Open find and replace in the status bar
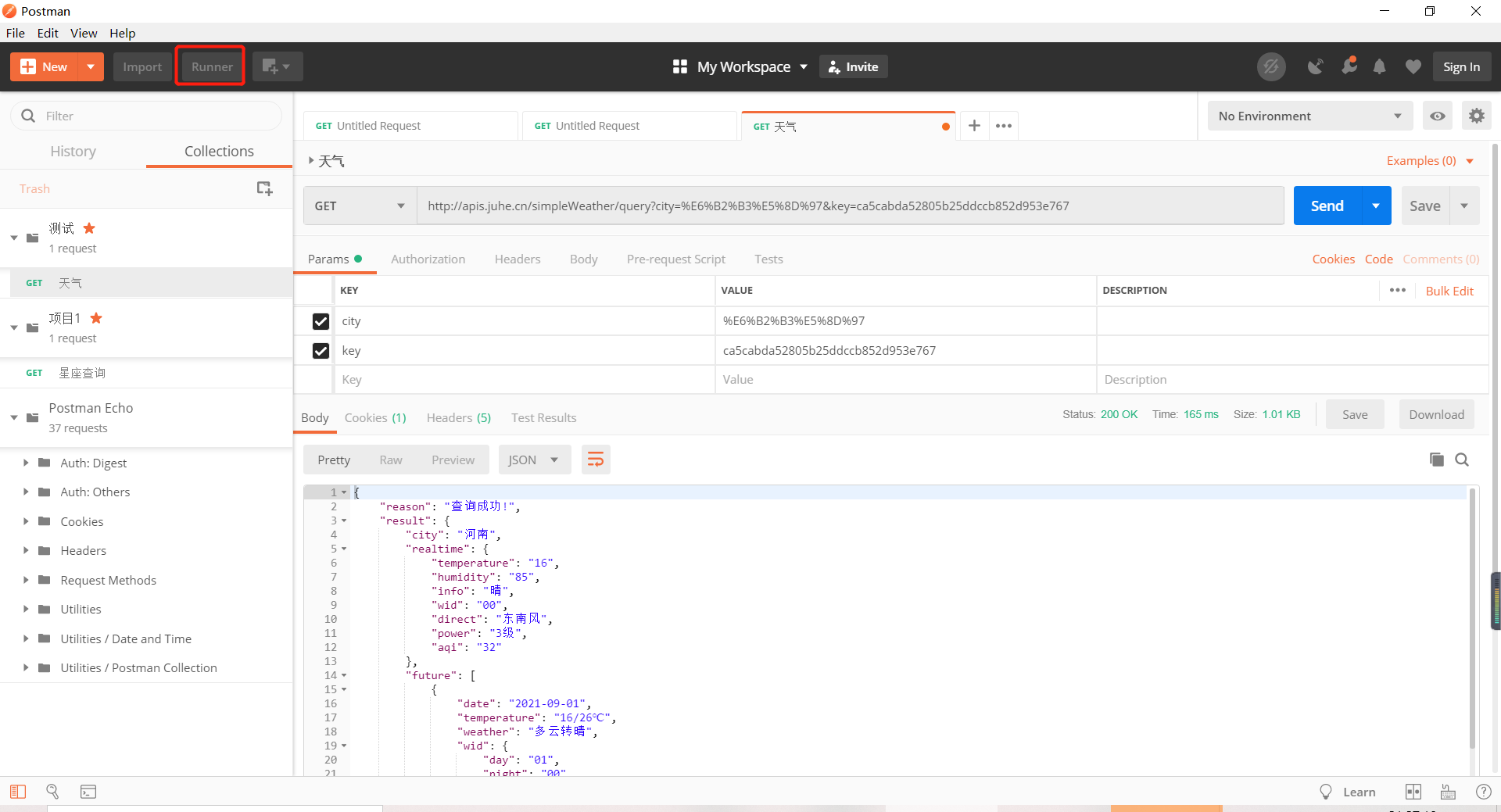Image resolution: width=1501 pixels, height=812 pixels. pyautogui.click(x=52, y=792)
